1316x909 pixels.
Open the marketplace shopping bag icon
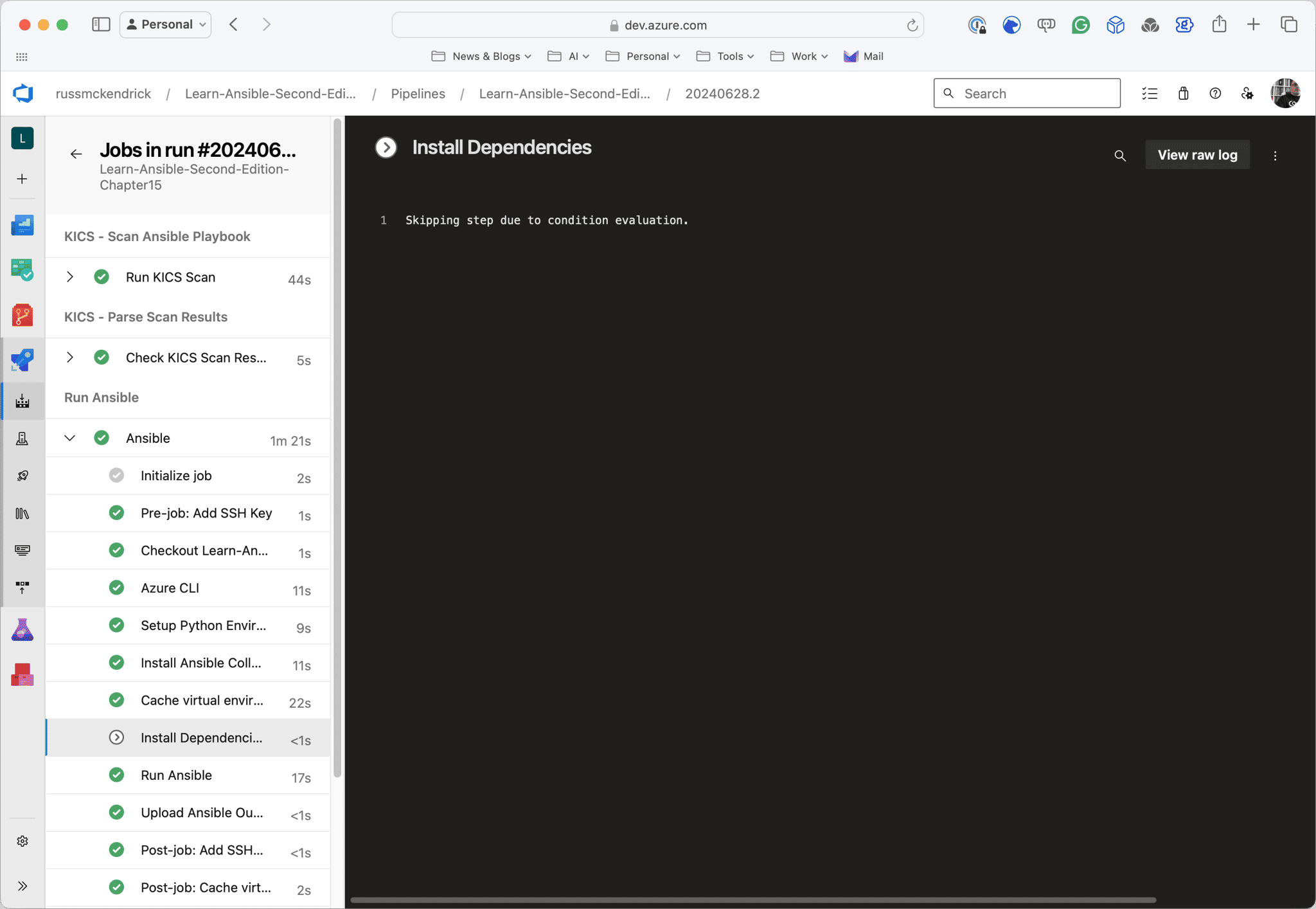1183,94
